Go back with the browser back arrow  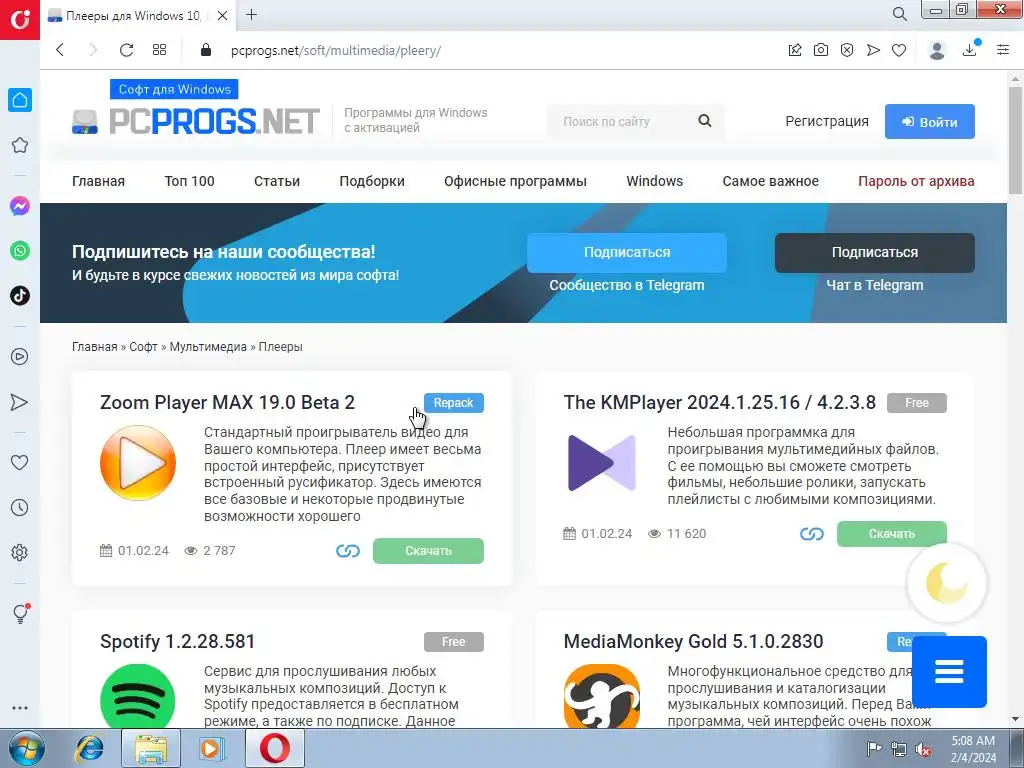coord(60,50)
